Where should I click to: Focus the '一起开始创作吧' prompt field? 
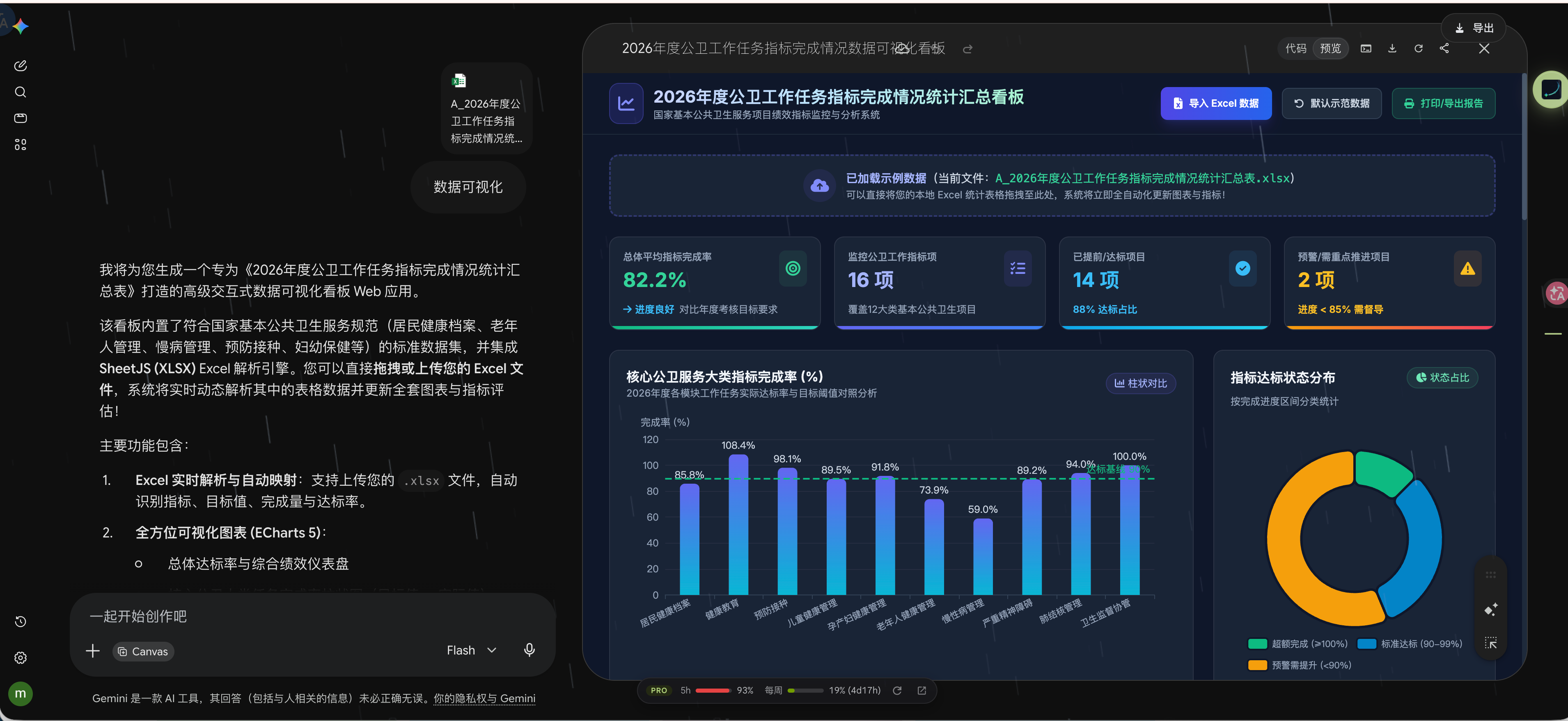(x=312, y=616)
